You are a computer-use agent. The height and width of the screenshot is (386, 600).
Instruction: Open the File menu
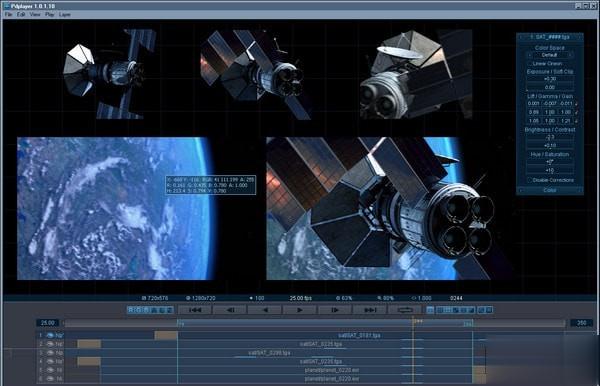pyautogui.click(x=8, y=15)
